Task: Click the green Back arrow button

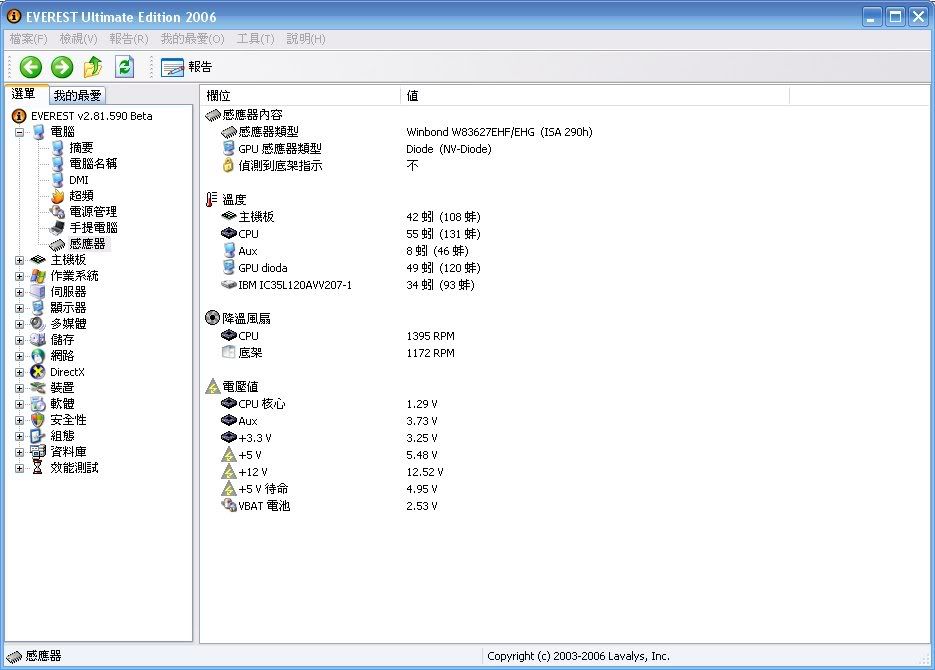Action: (30, 67)
